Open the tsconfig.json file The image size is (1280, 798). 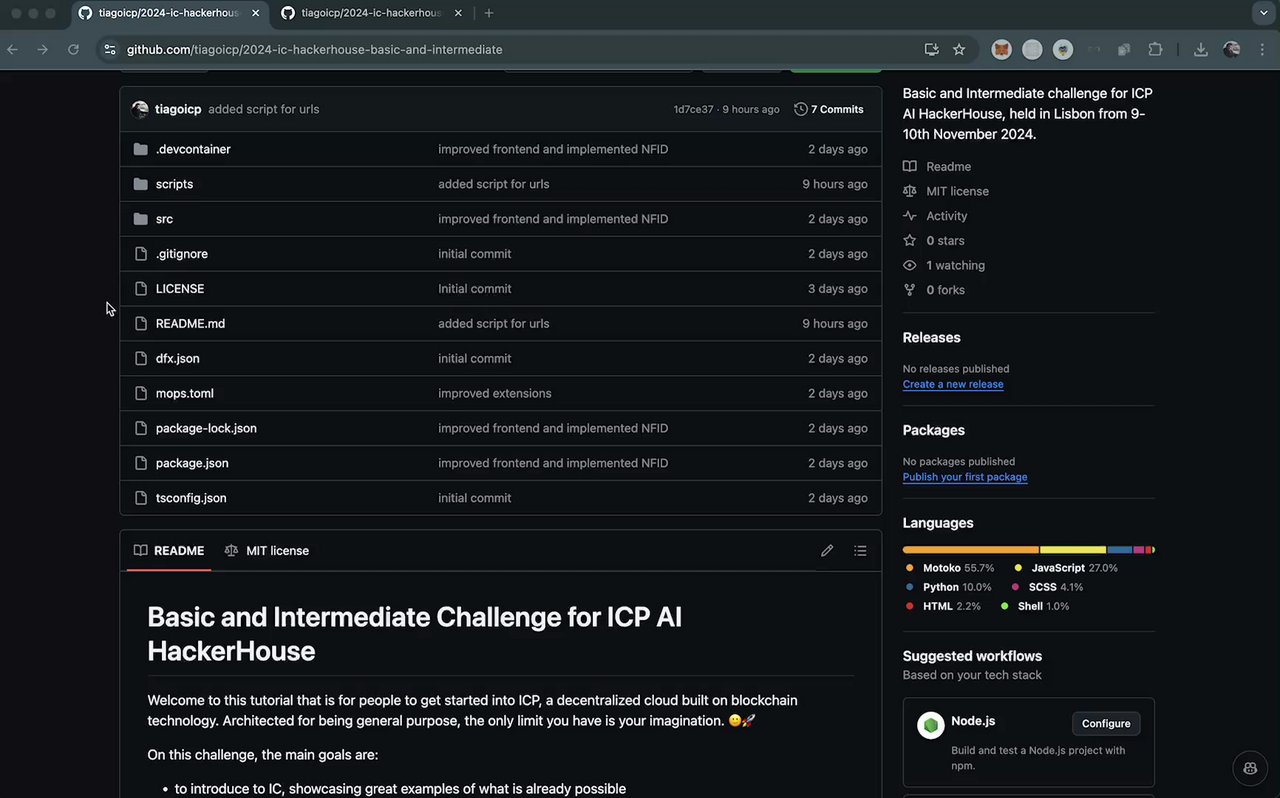coord(191,498)
